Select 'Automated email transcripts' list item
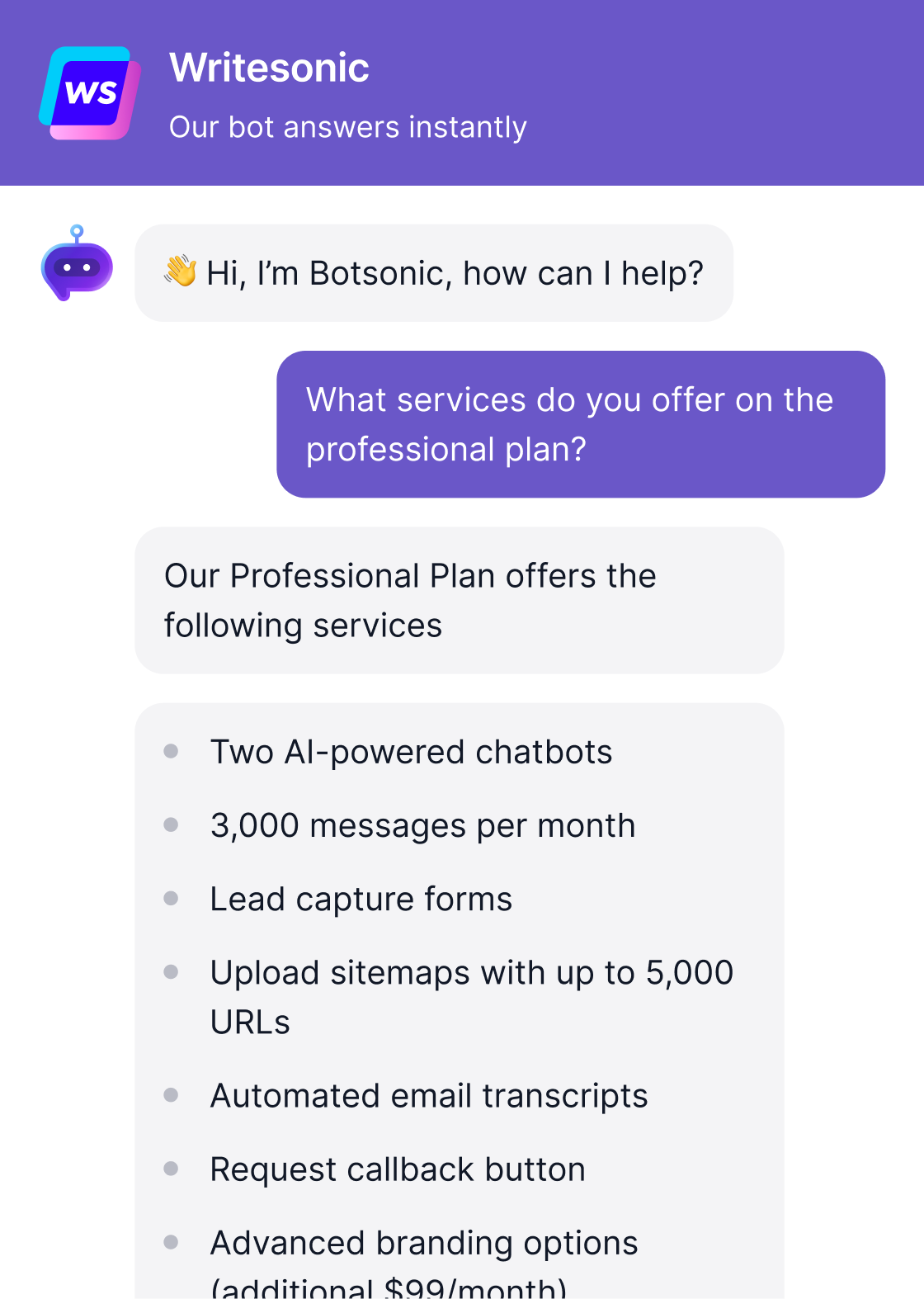The width and height of the screenshot is (924, 1299). click(429, 1096)
